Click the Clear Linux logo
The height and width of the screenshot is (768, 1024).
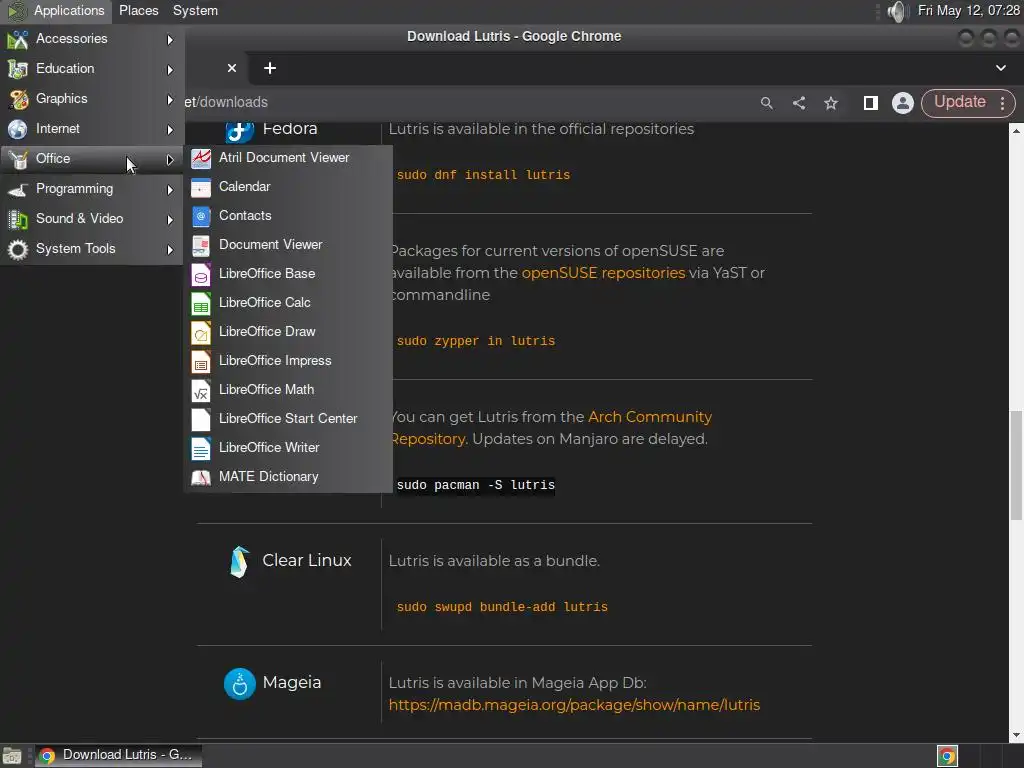pyautogui.click(x=240, y=562)
